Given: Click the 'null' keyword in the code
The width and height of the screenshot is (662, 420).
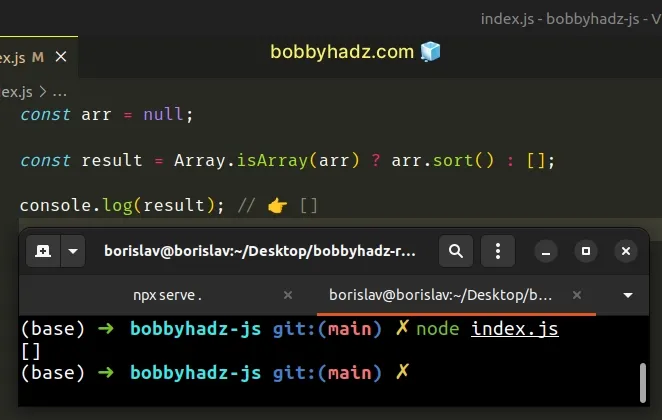Looking at the screenshot, I should click(163, 114).
